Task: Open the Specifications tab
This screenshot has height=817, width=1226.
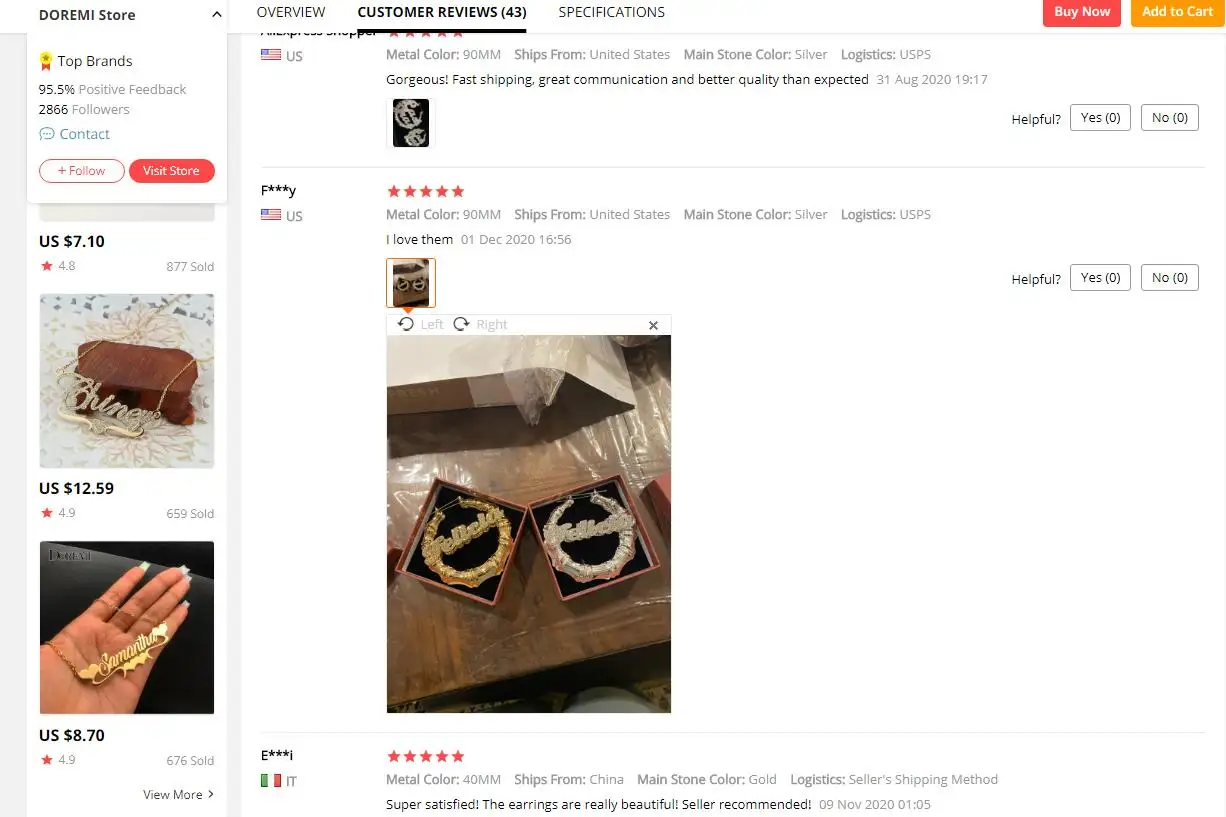Action: [611, 12]
